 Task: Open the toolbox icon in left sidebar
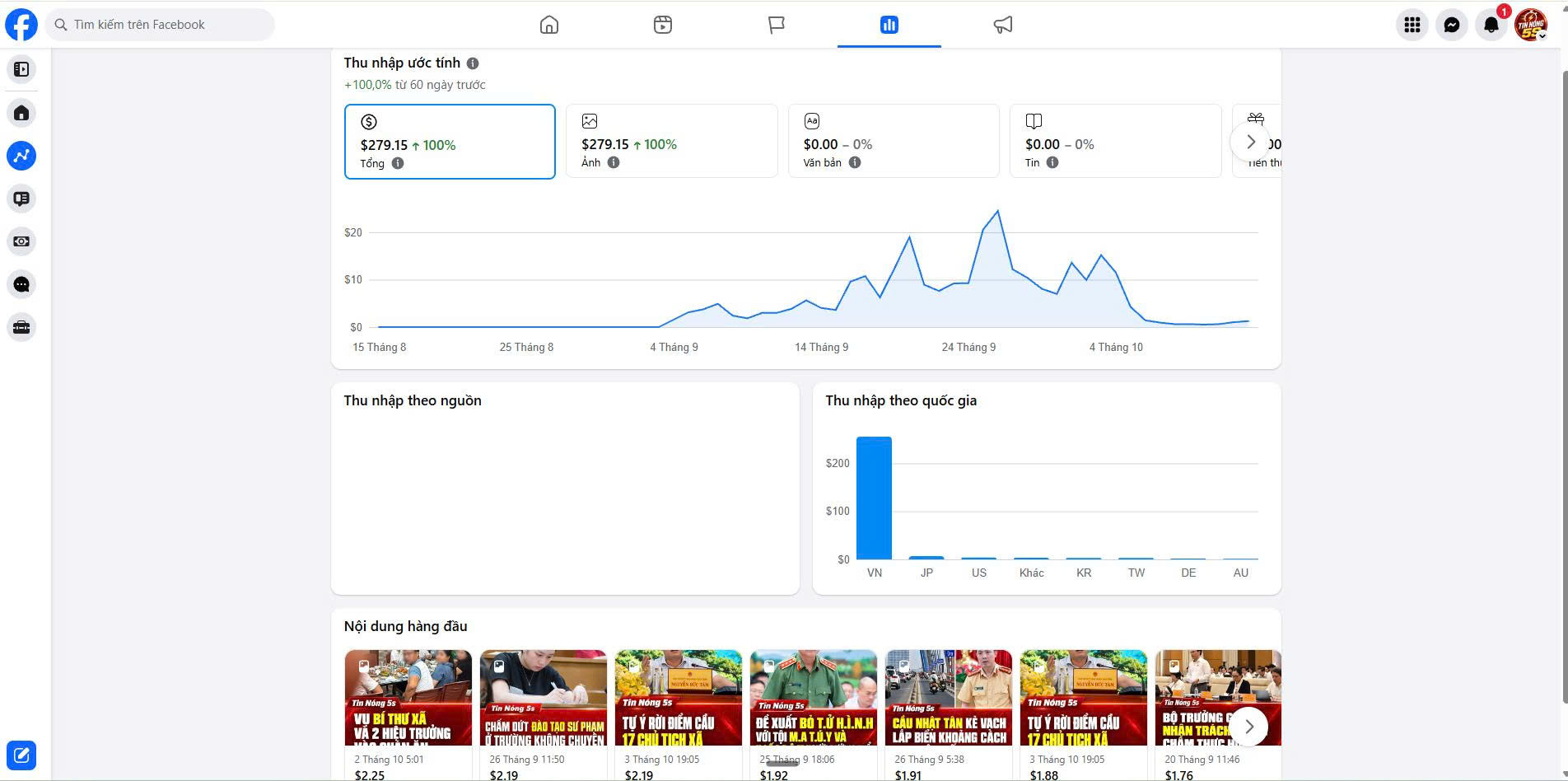coord(21,327)
